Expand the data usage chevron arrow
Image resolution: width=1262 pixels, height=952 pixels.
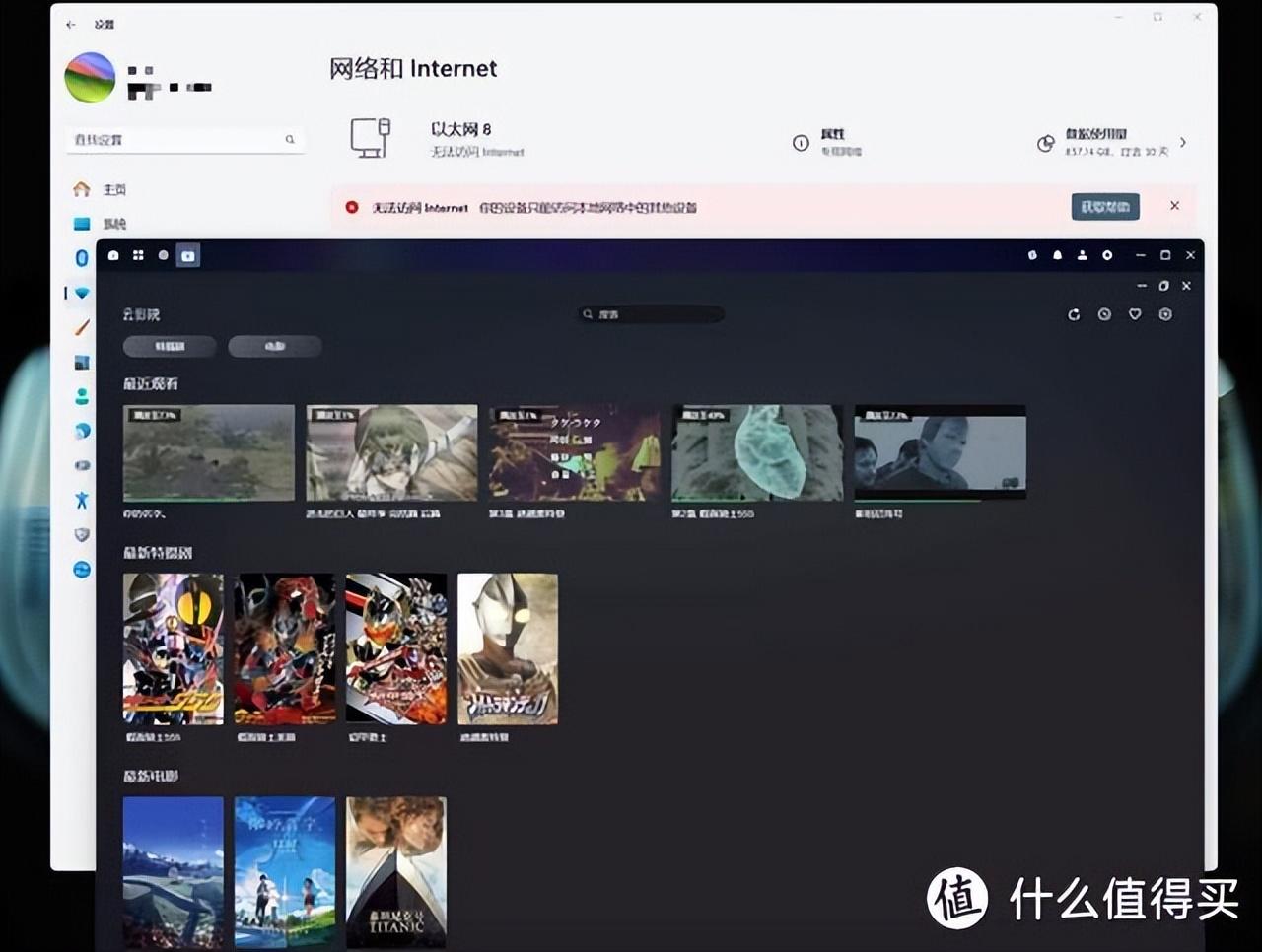click(1183, 143)
